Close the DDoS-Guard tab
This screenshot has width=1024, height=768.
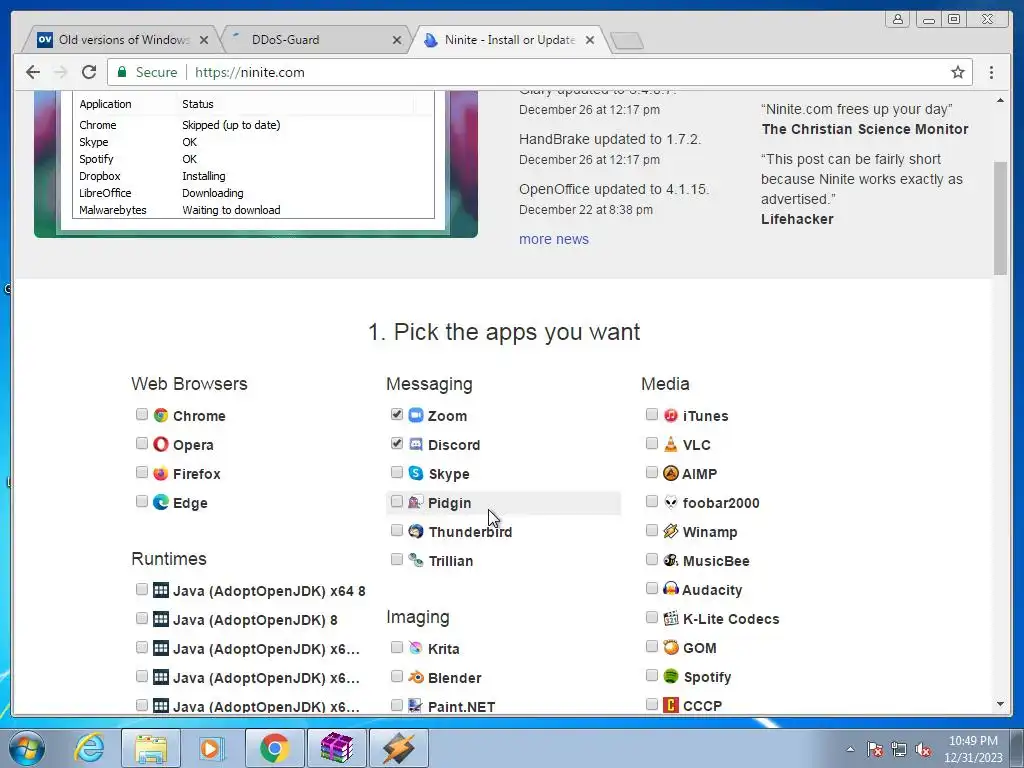point(396,40)
